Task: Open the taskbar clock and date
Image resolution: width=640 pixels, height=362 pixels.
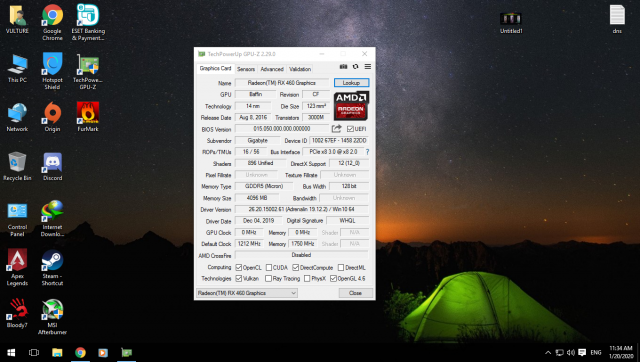Action: click(621, 352)
